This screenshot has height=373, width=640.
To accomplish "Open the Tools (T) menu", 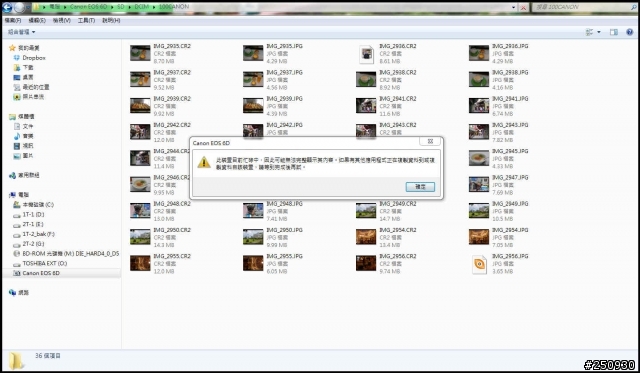I will 86,20.
